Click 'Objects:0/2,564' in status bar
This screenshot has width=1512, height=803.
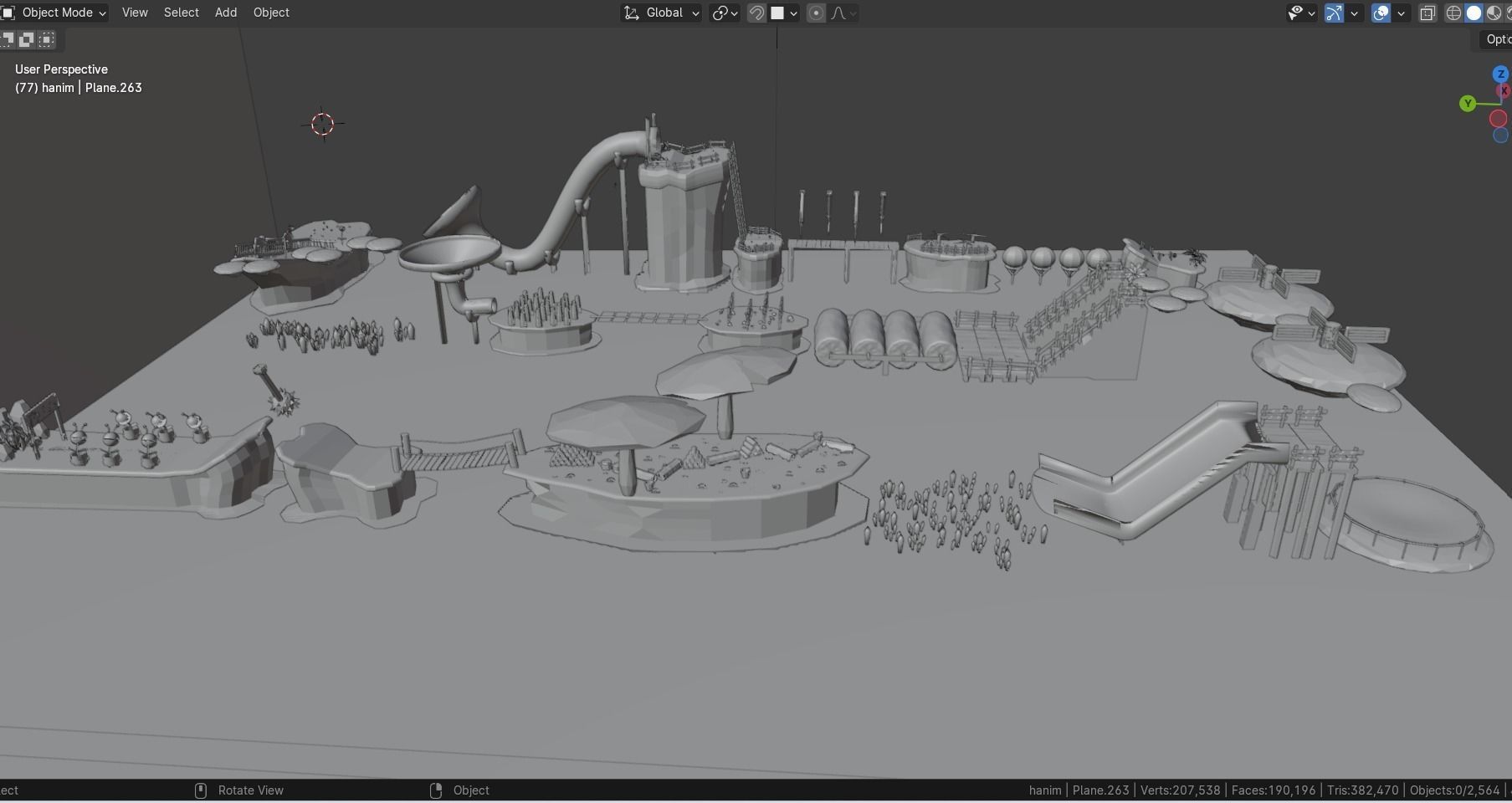(x=1454, y=790)
